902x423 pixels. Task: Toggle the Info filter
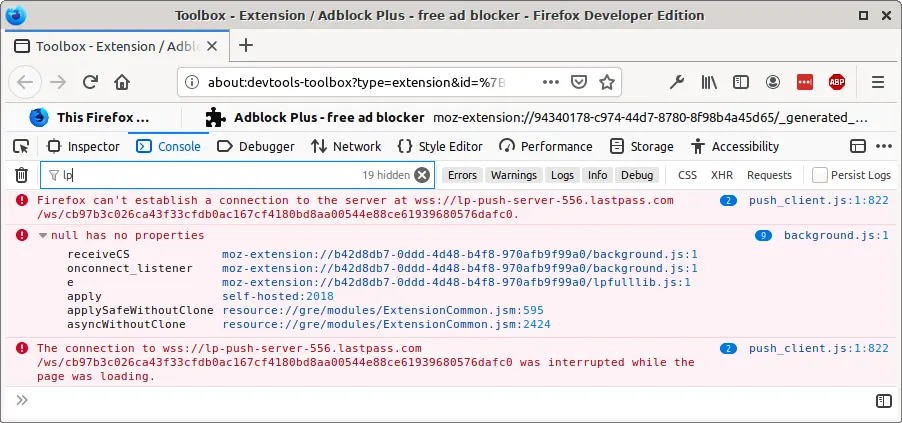(x=597, y=175)
